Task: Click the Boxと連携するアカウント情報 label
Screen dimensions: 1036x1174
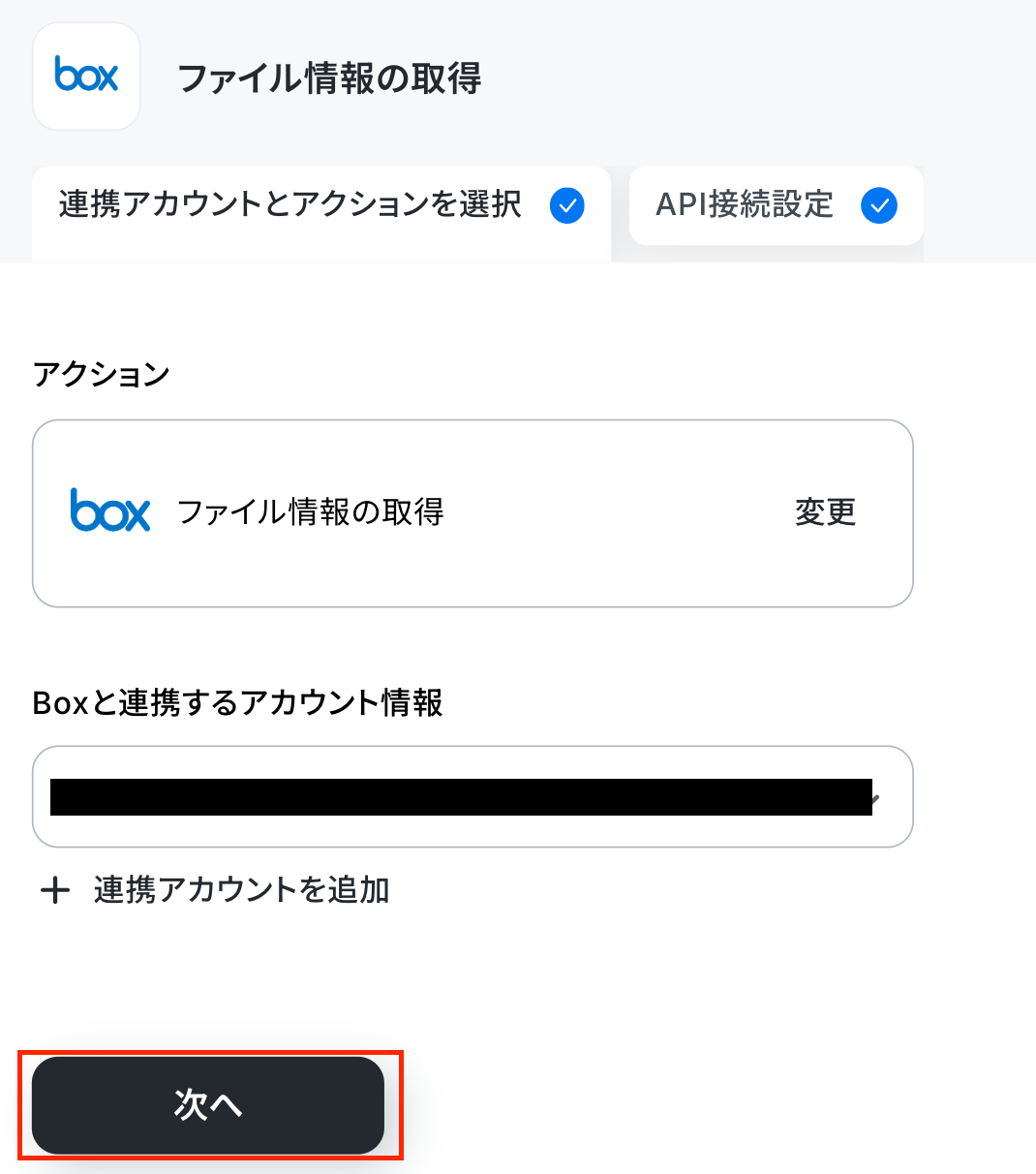Action: [x=238, y=702]
